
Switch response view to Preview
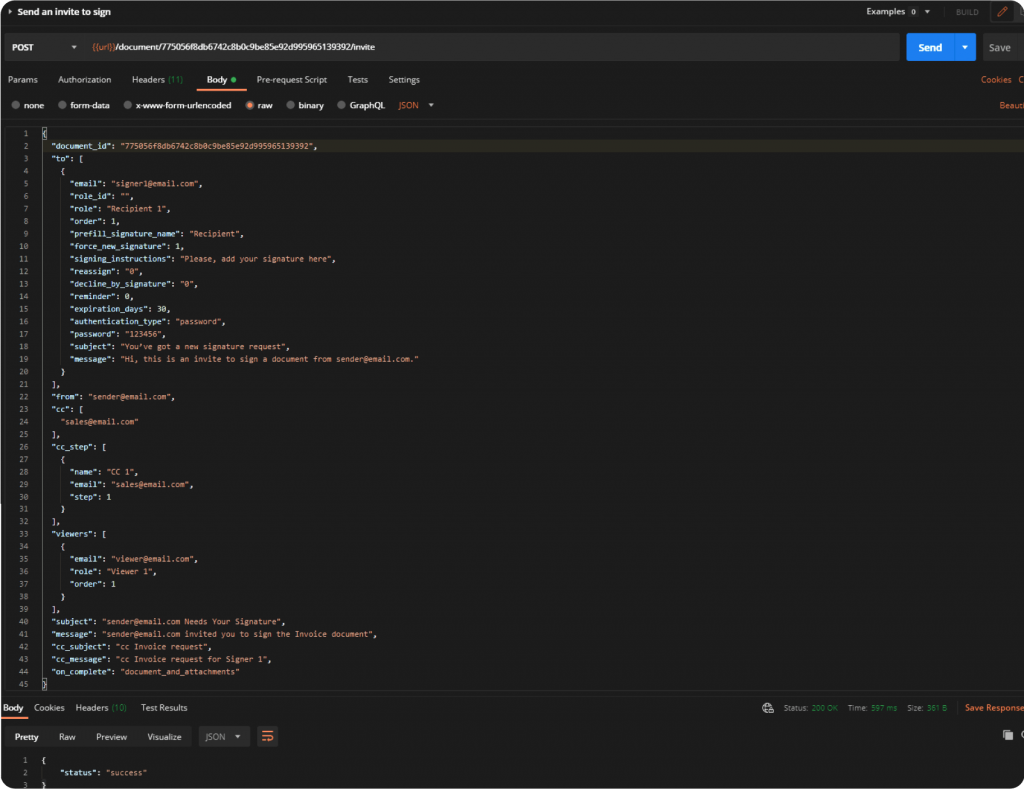pyautogui.click(x=111, y=737)
